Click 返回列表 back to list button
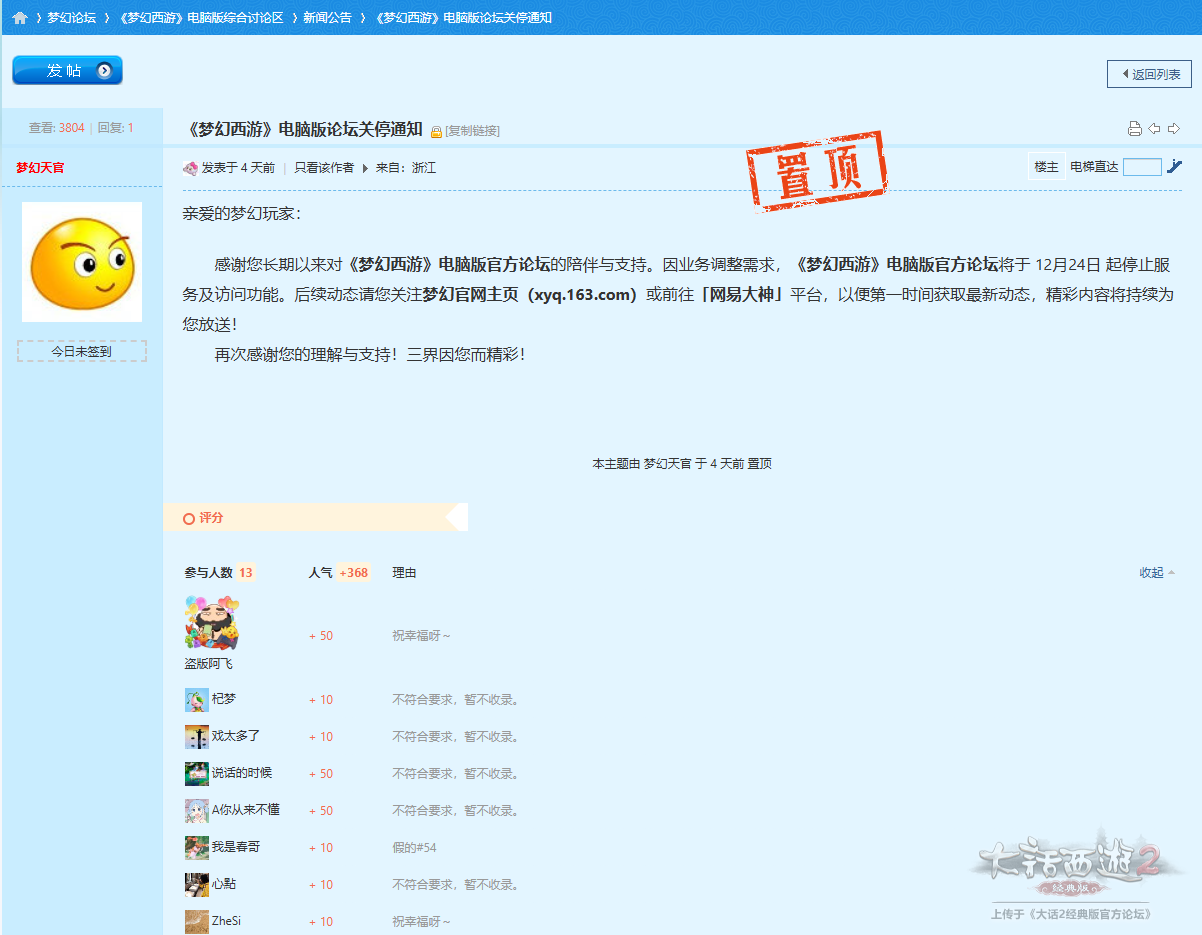1202x935 pixels. pyautogui.click(x=1150, y=74)
